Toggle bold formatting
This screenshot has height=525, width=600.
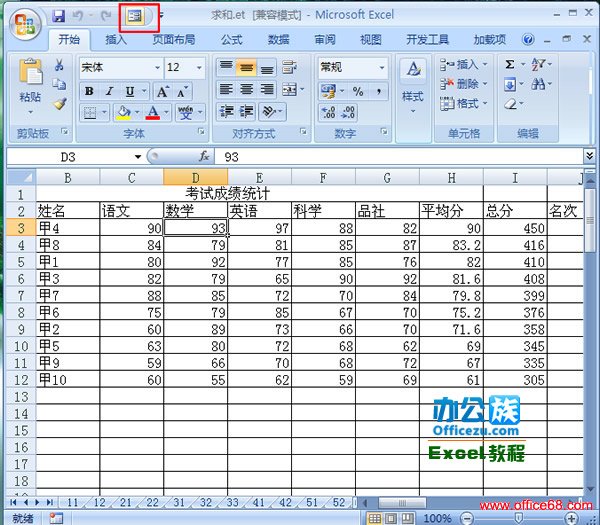click(89, 91)
